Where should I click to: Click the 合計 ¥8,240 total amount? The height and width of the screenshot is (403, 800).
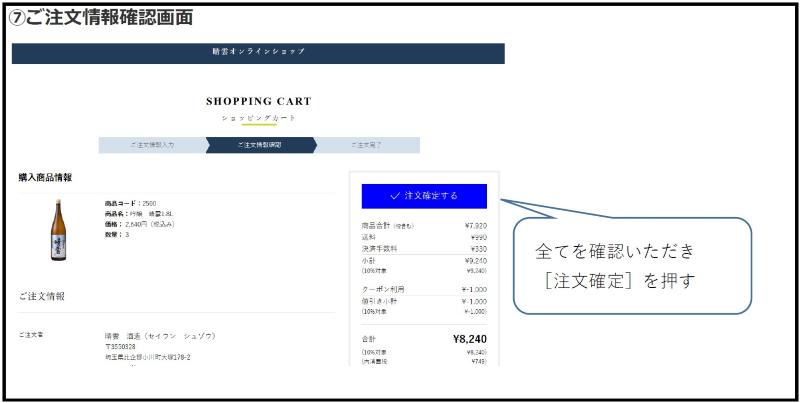click(x=467, y=339)
